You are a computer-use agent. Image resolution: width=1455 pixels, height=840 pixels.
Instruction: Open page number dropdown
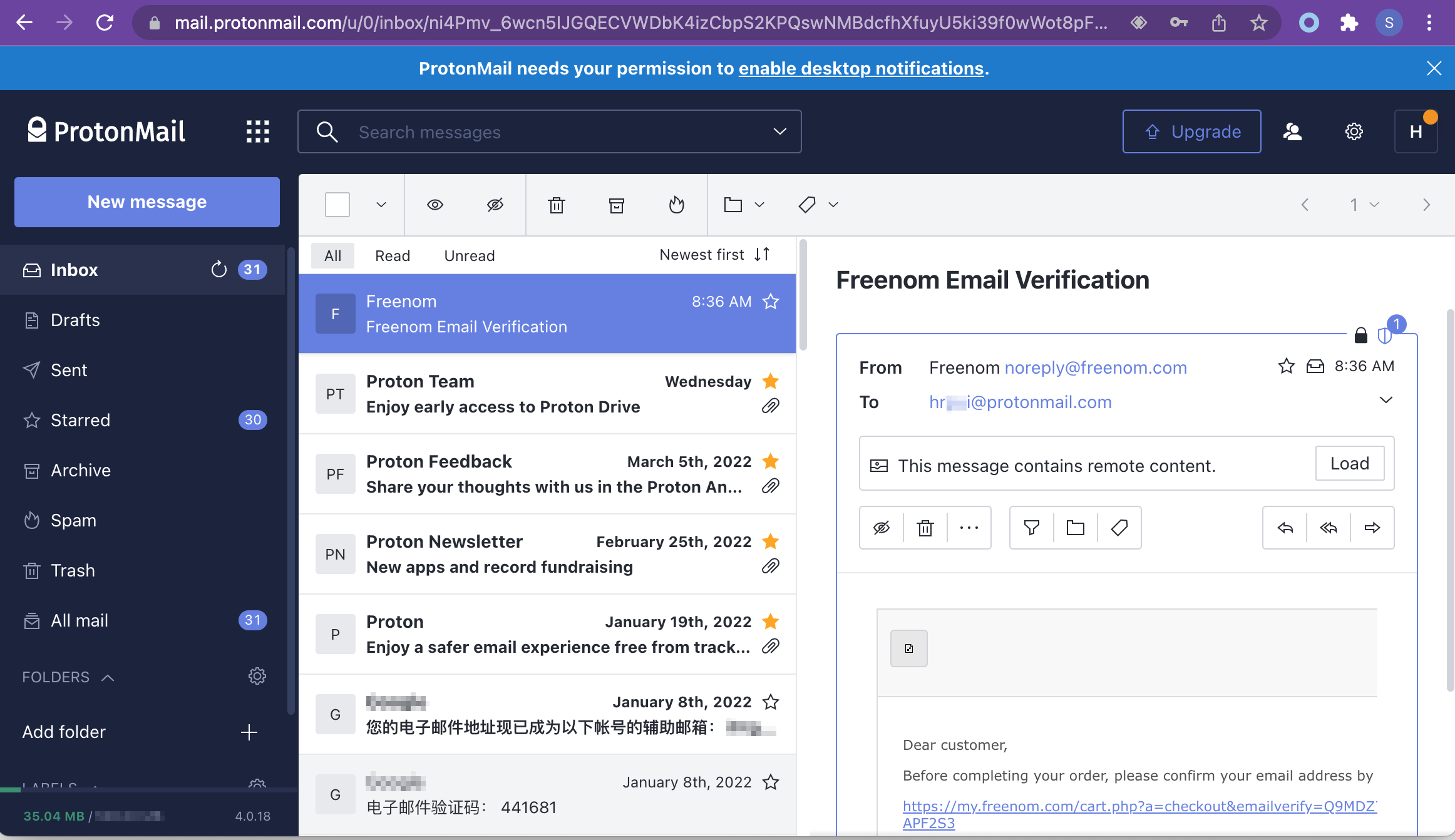tap(1364, 205)
